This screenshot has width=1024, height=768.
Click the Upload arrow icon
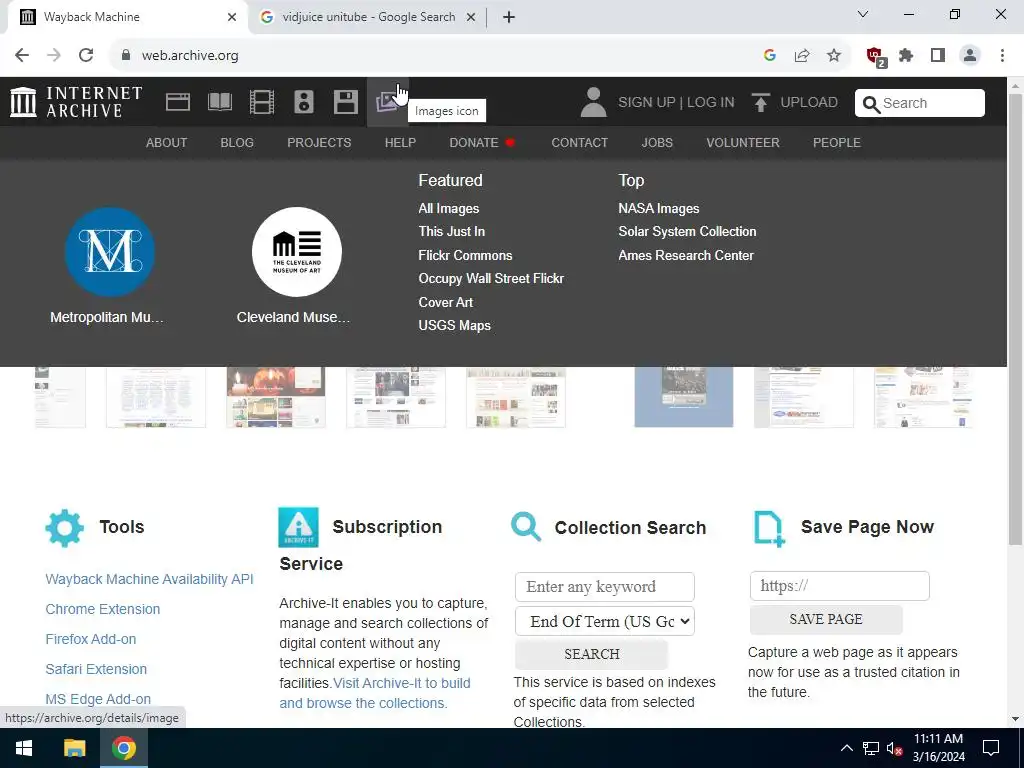760,103
